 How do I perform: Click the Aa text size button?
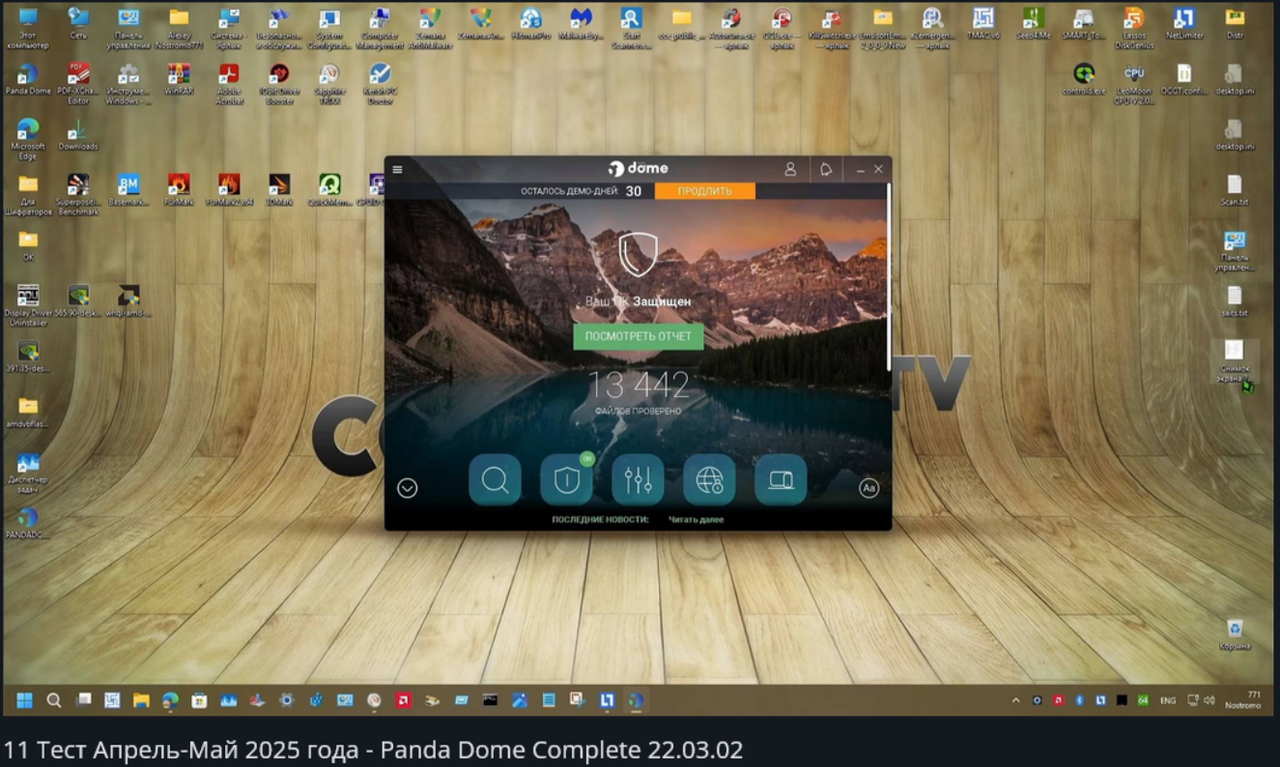(869, 488)
